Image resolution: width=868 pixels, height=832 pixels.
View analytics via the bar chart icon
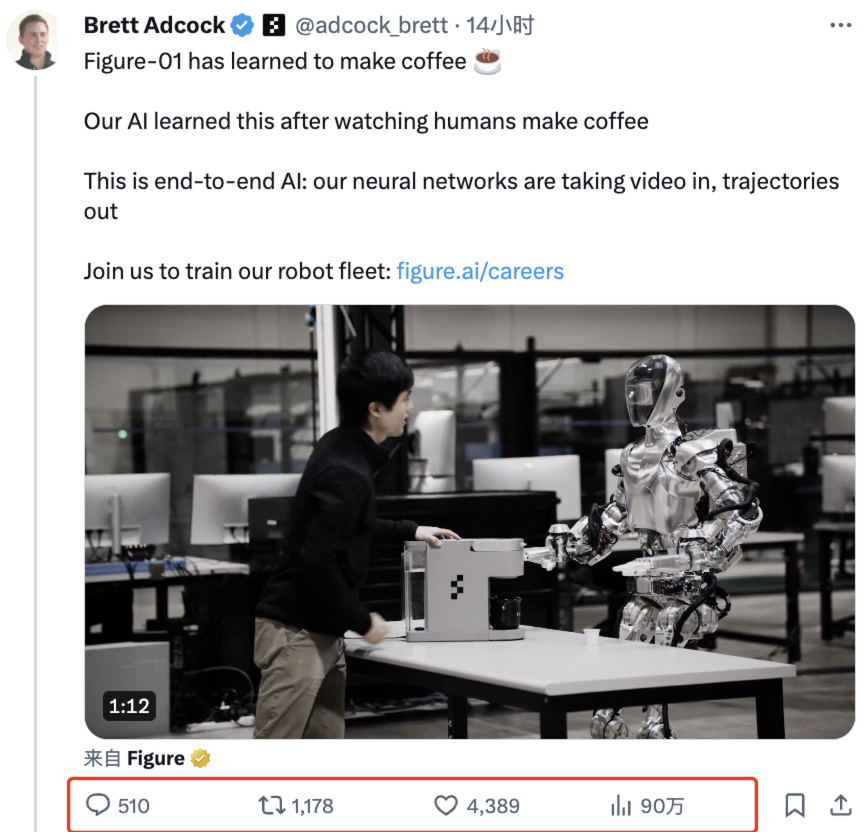621,805
